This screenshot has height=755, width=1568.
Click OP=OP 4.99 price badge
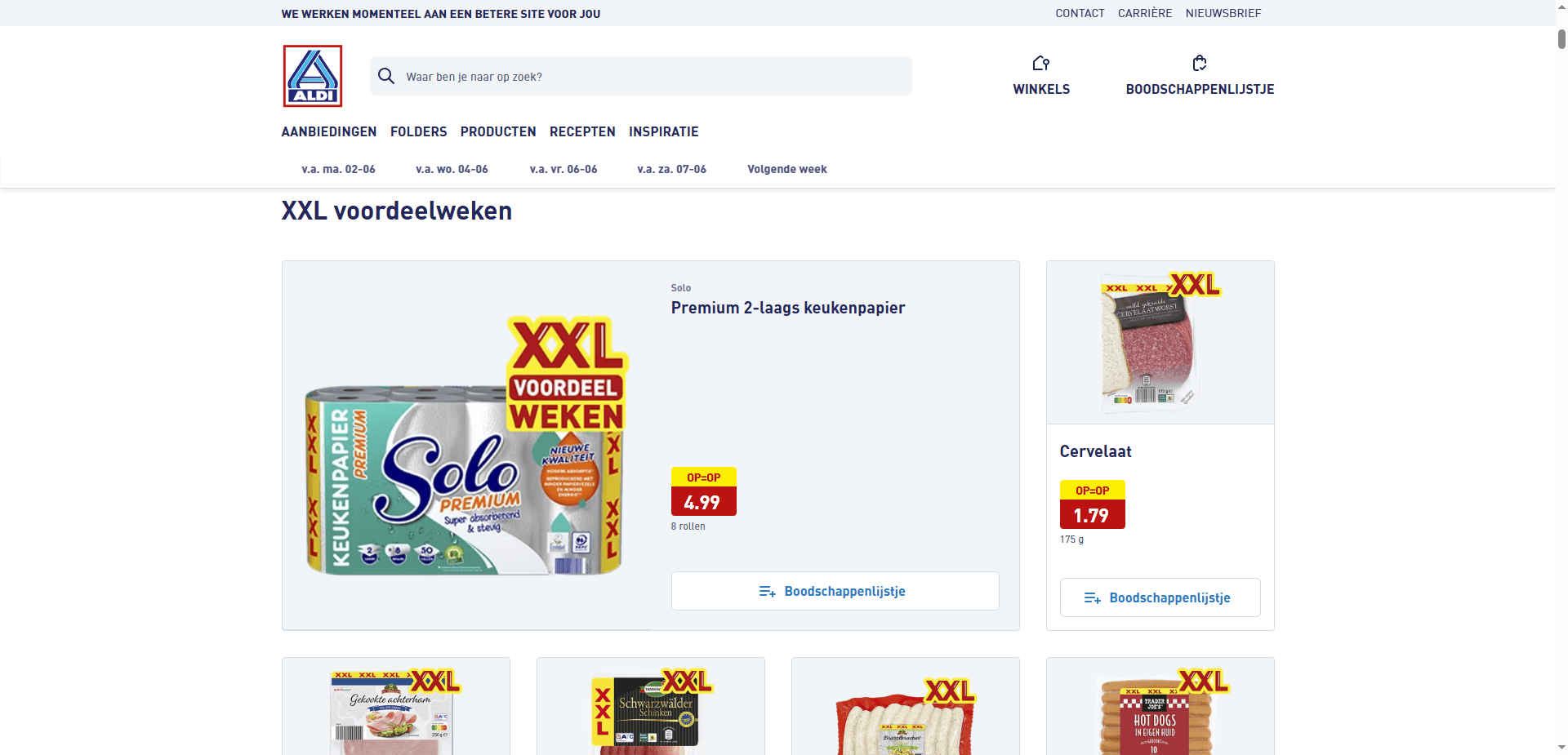(704, 491)
